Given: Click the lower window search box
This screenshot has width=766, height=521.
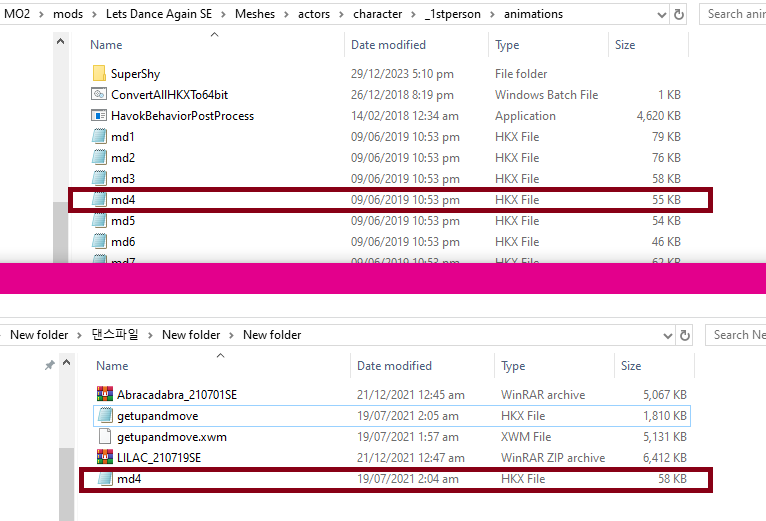Looking at the screenshot, I should 736,335.
